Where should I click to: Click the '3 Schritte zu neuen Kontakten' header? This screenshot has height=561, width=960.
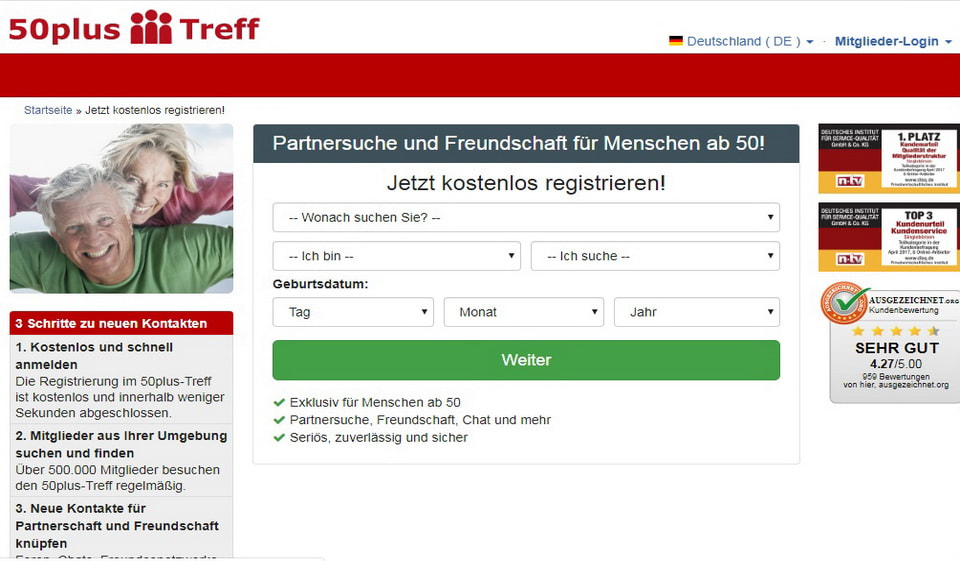[121, 323]
